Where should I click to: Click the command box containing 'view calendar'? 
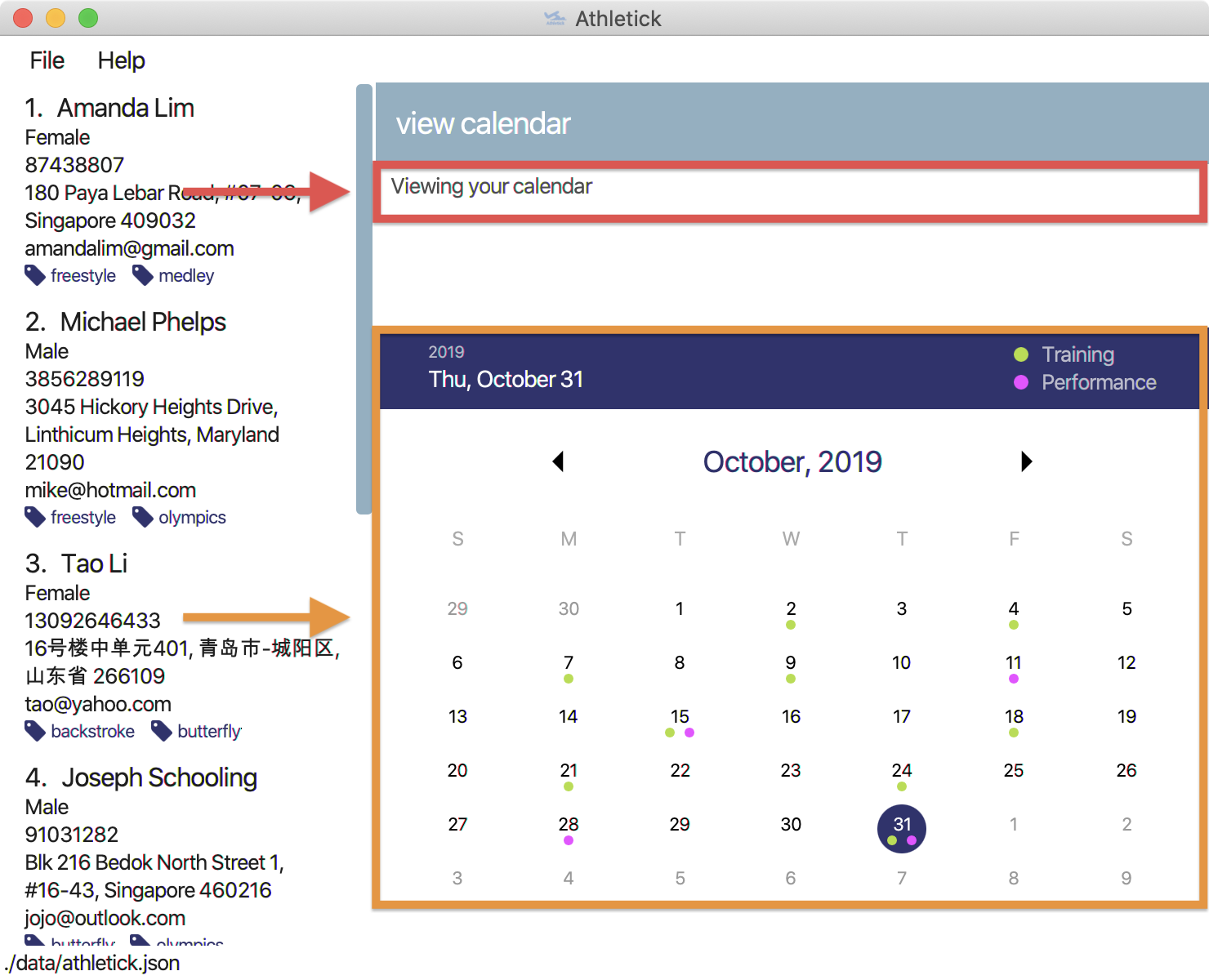click(x=791, y=122)
